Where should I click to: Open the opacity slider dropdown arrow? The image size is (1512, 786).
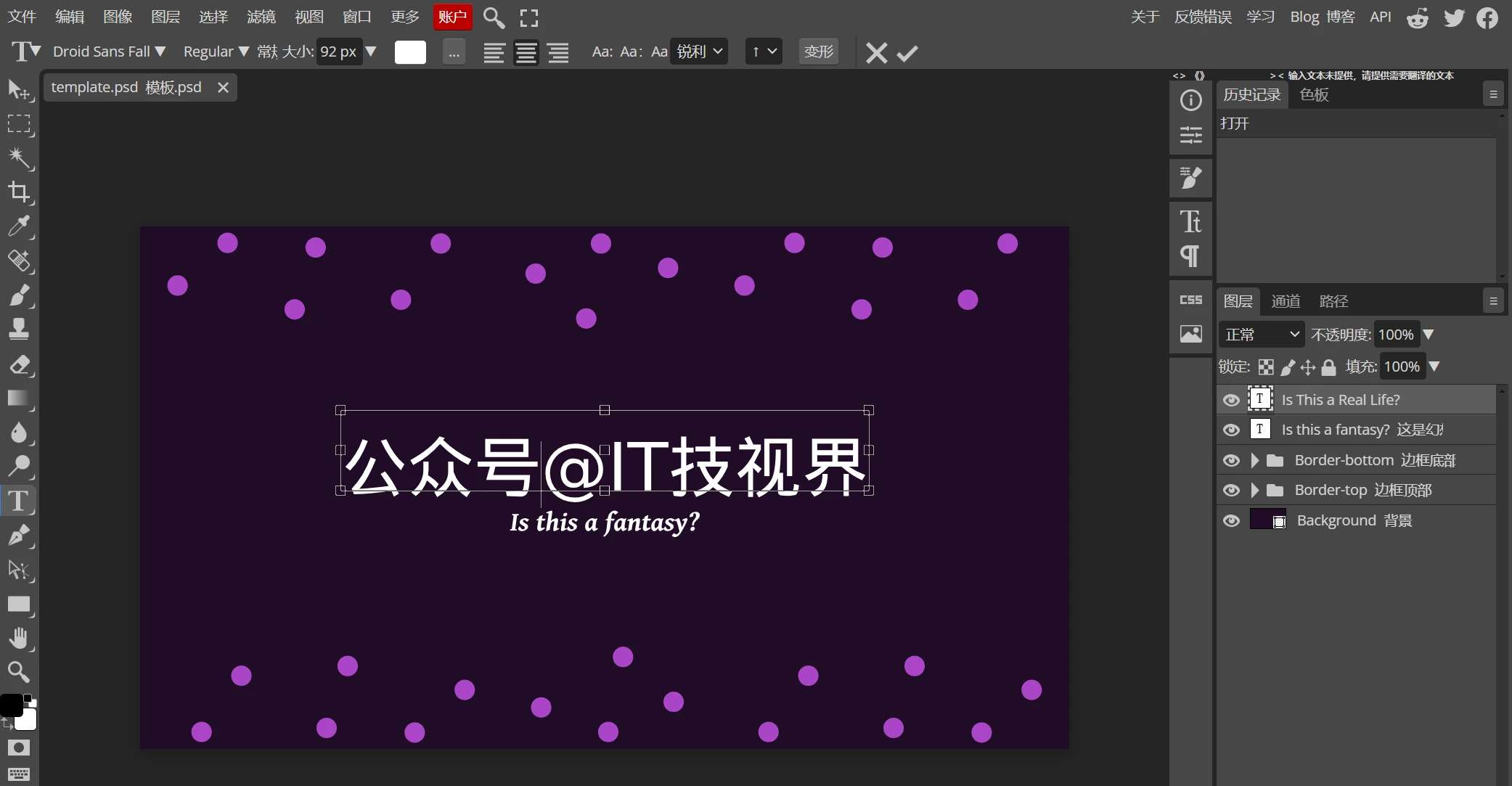coord(1429,335)
